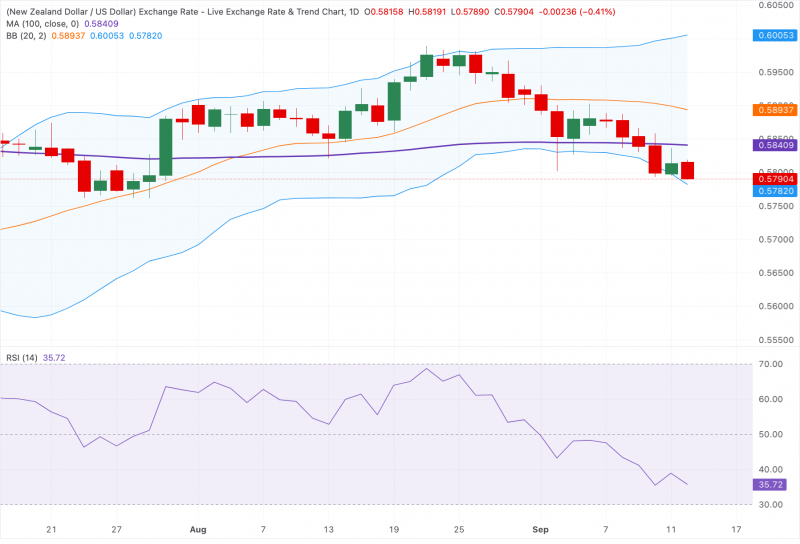
Task: Click the '13' date axis label
Action: coord(329,529)
